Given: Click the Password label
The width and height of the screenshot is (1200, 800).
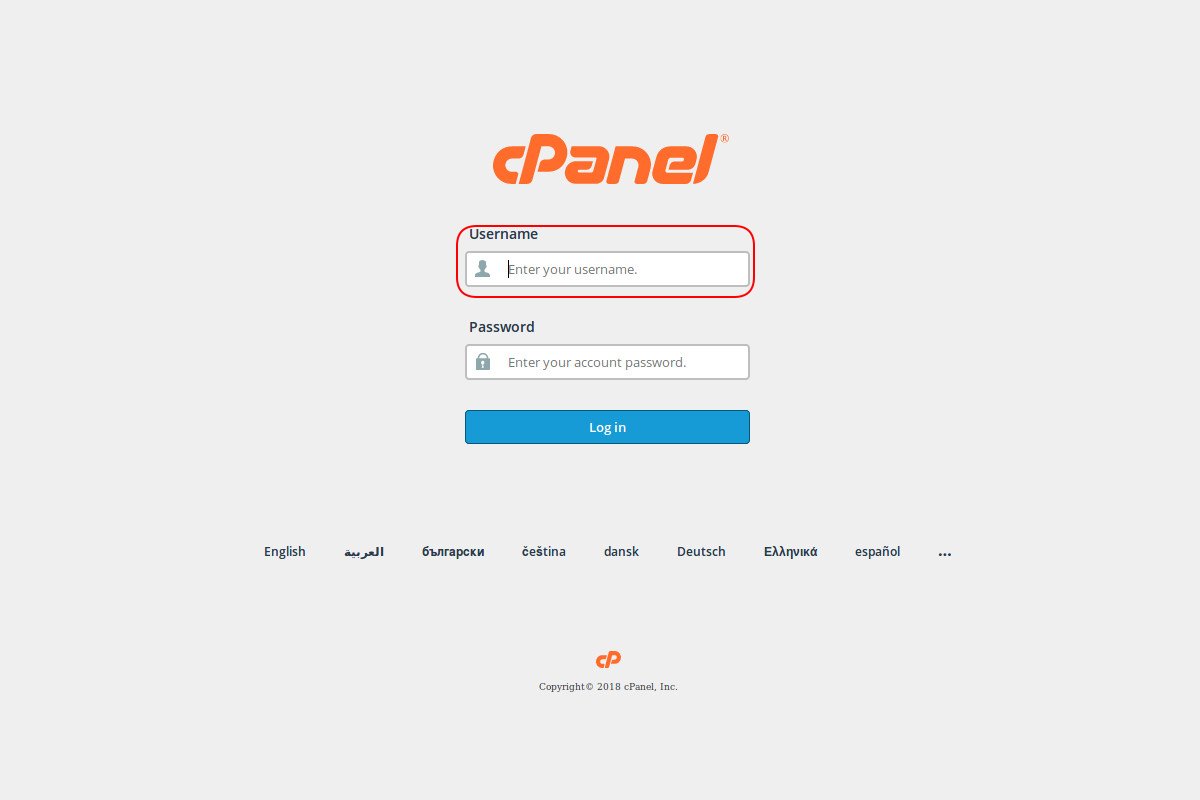Looking at the screenshot, I should (501, 327).
